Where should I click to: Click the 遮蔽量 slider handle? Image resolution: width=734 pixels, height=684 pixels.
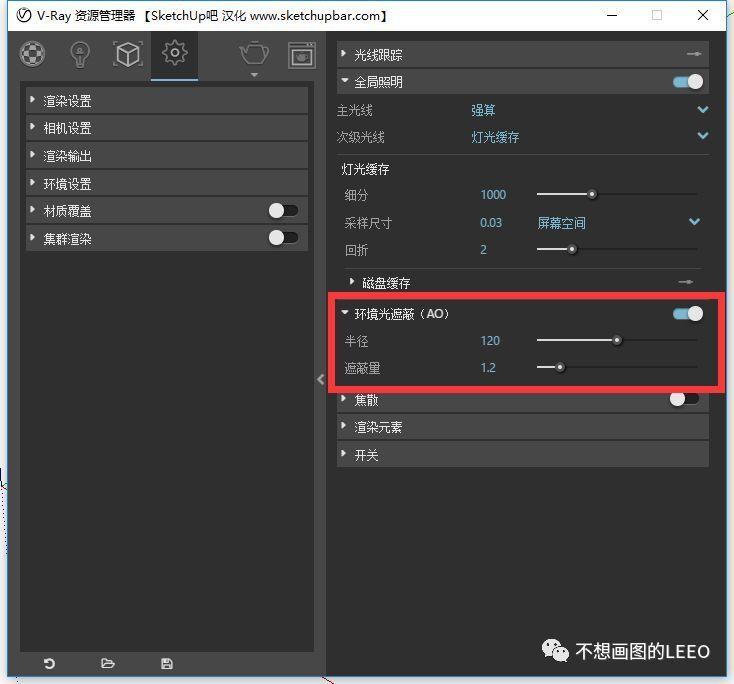pos(560,368)
